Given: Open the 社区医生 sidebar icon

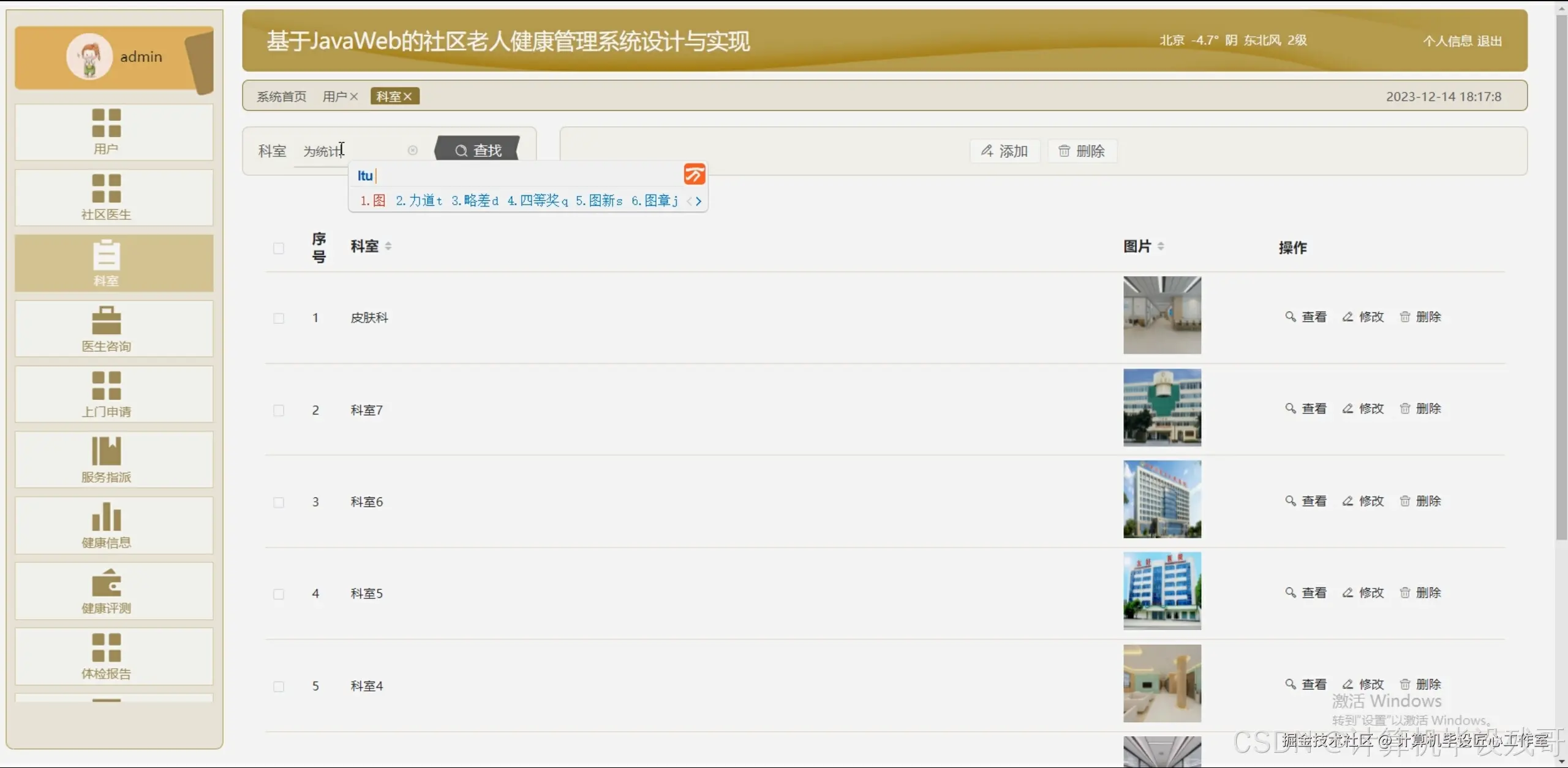Looking at the screenshot, I should 106,188.
